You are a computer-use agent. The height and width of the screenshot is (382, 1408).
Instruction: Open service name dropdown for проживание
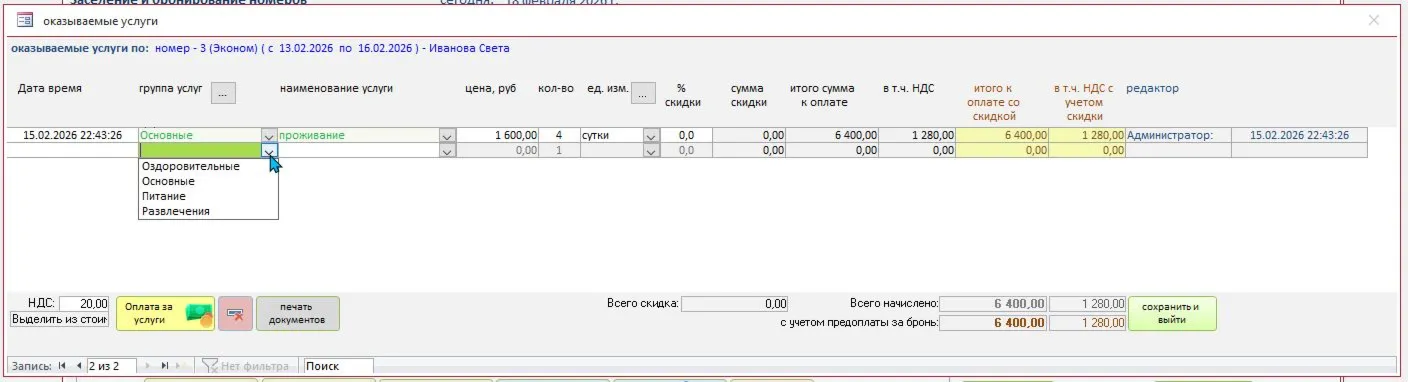447,135
